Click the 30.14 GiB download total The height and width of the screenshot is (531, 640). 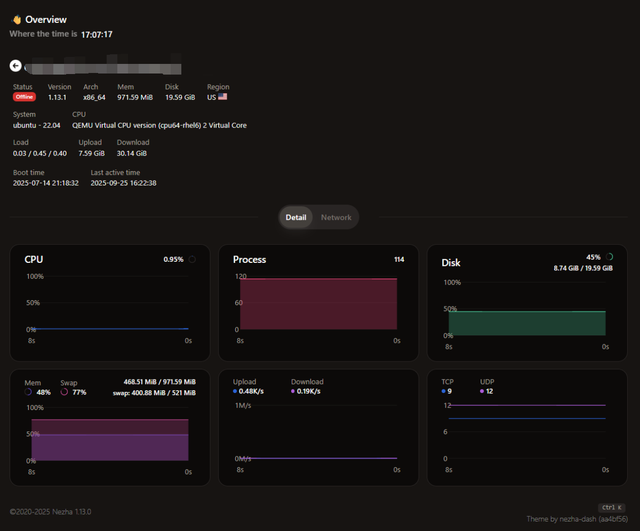coord(132,153)
